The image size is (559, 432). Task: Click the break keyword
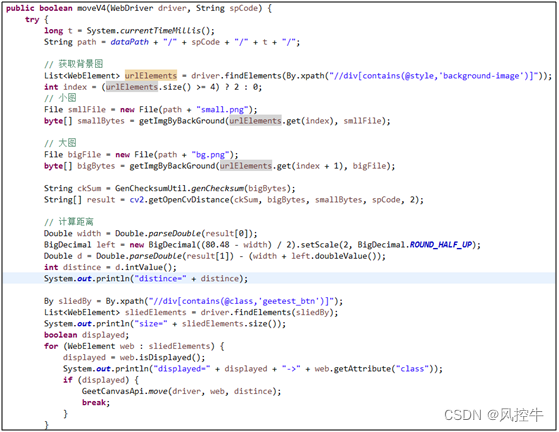click(x=96, y=402)
